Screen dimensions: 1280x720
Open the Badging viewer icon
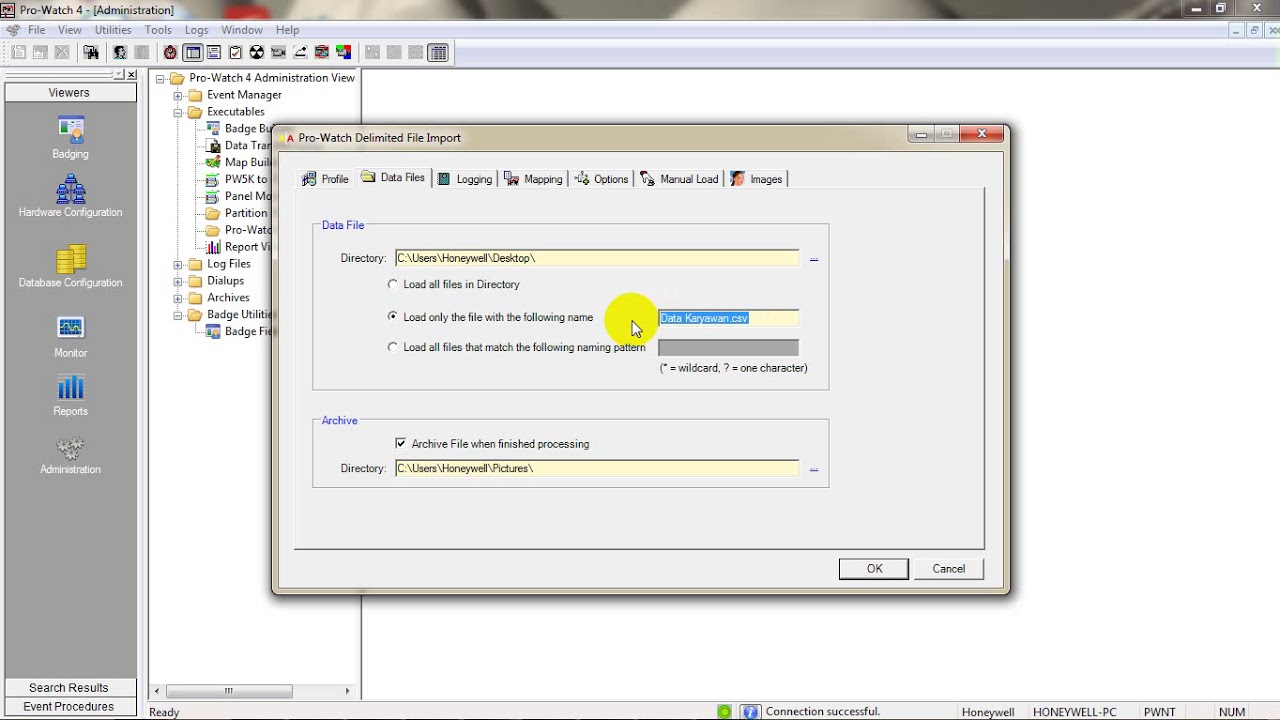point(70,130)
